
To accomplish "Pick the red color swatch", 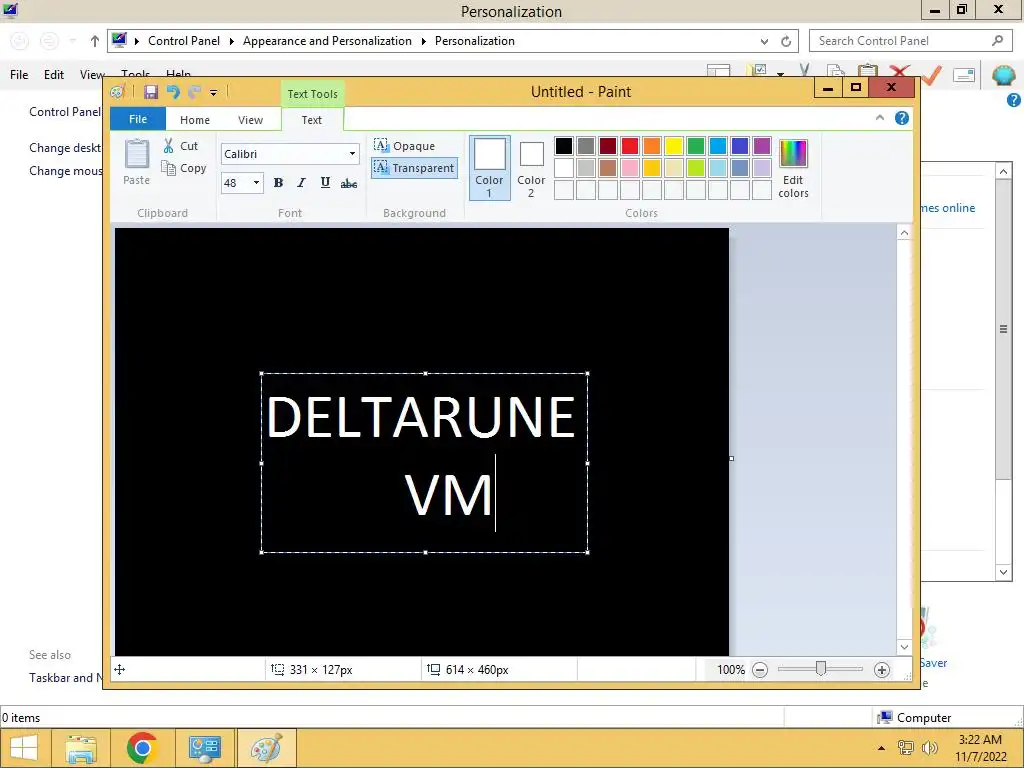I will tap(630, 146).
